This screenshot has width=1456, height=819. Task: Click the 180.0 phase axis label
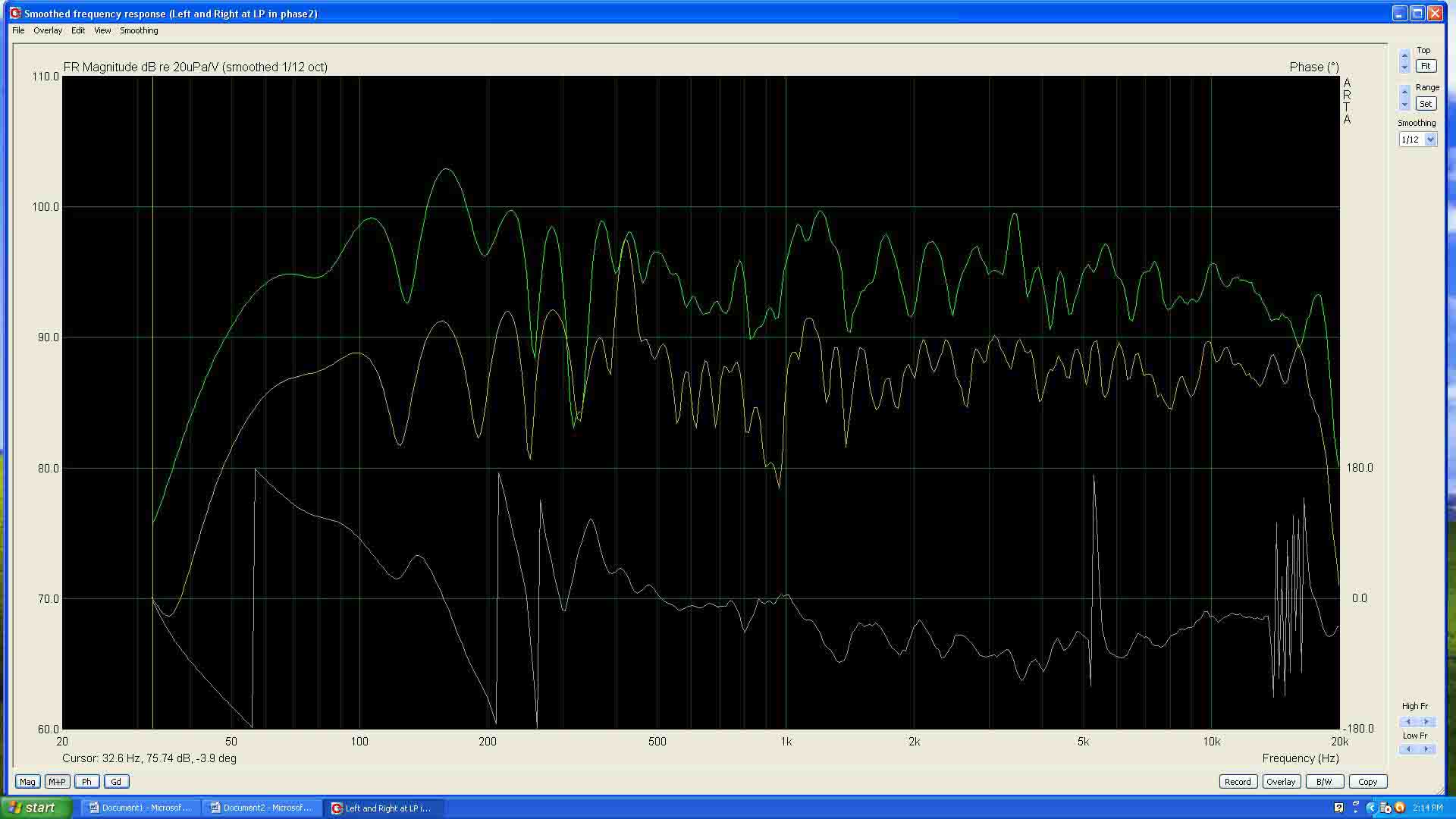[x=1360, y=468]
